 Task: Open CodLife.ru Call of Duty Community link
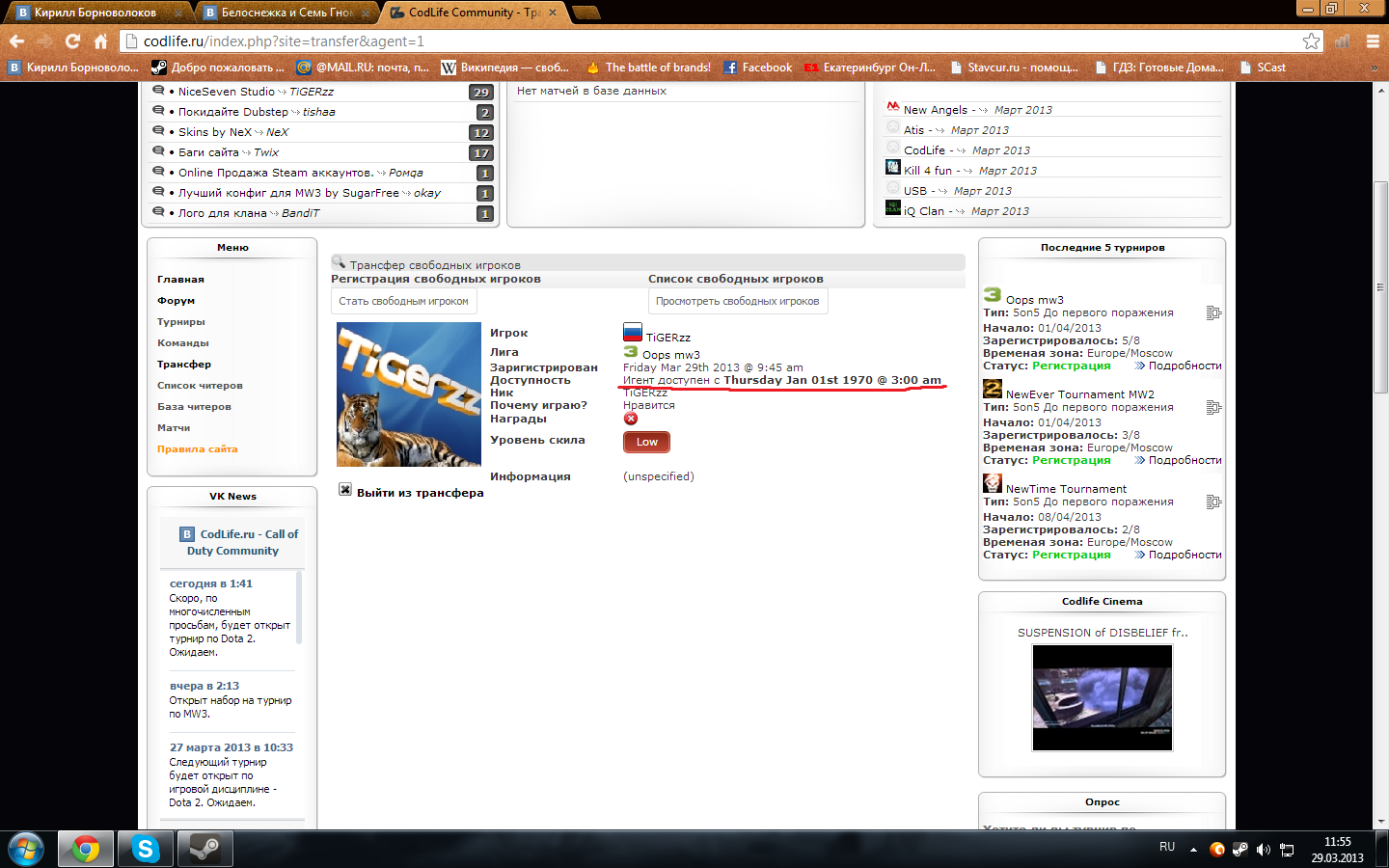[x=240, y=542]
